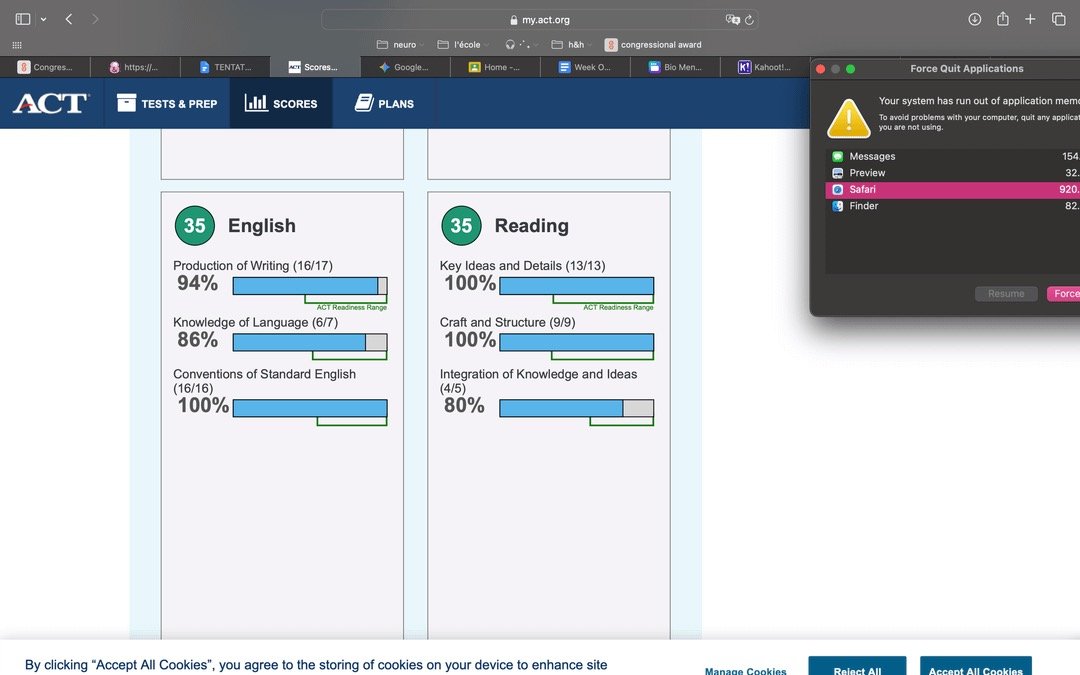
Task: Switch to the Google... tab
Action: tap(405, 67)
